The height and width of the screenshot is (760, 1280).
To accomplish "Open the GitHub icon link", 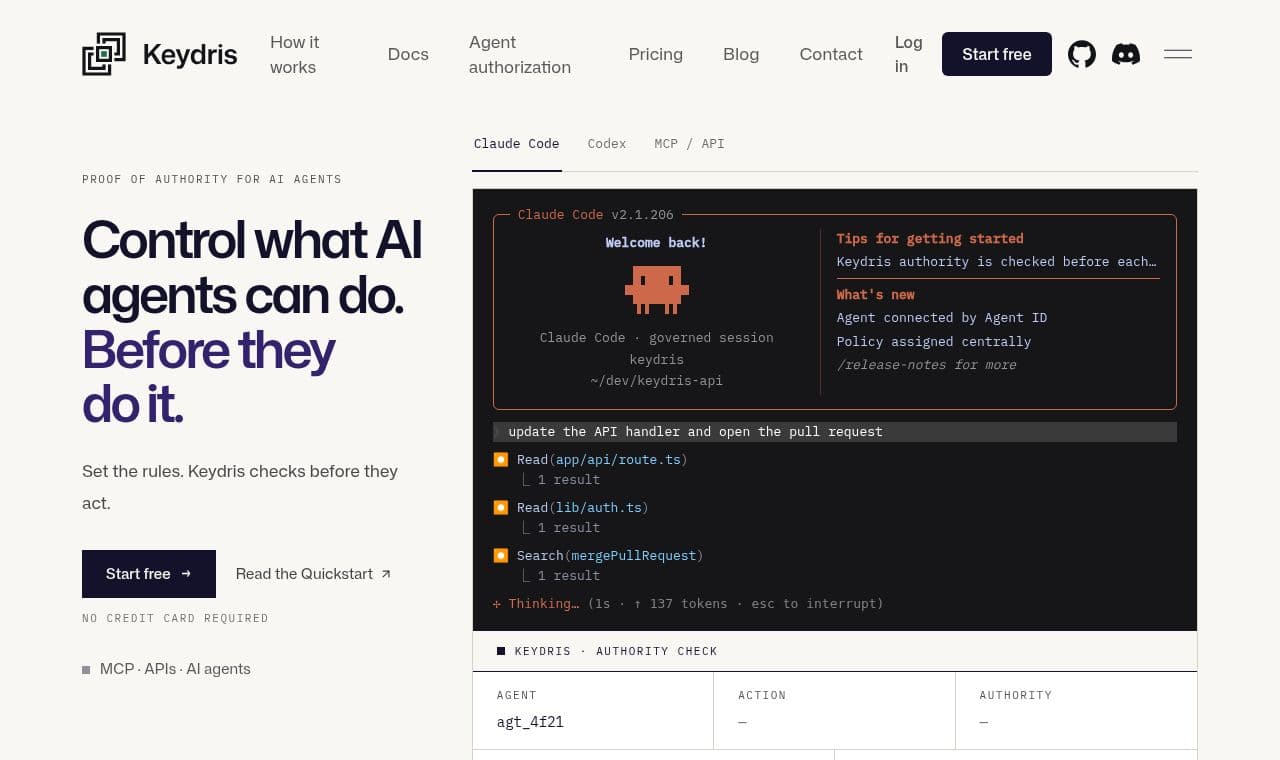I will click(1082, 54).
